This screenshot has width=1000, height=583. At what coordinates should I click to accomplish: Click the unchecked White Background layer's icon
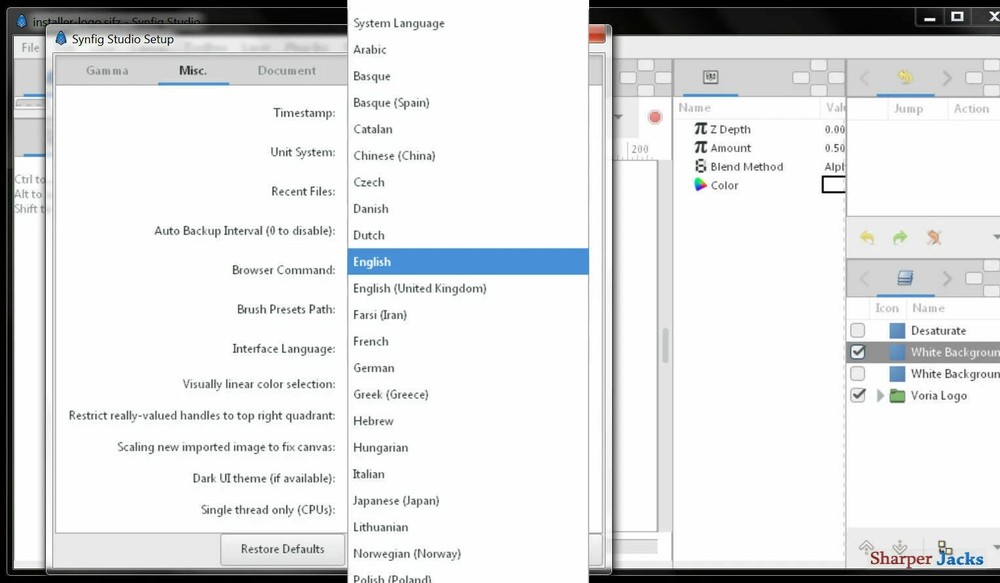point(897,374)
